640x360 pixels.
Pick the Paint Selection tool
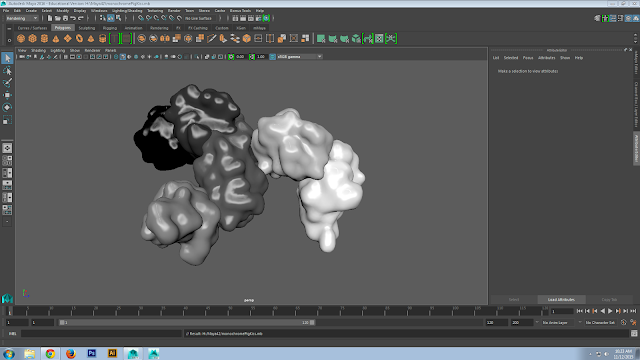coord(7,83)
